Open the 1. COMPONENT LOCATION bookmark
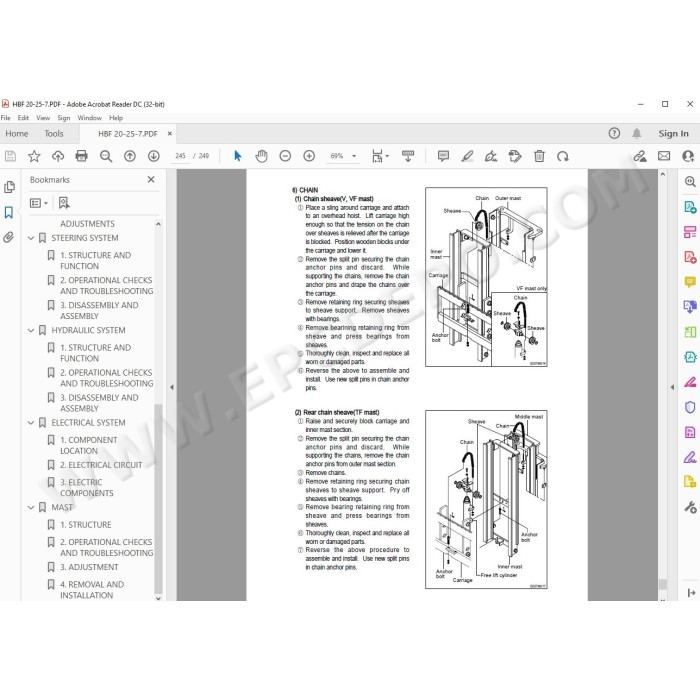 coord(88,446)
